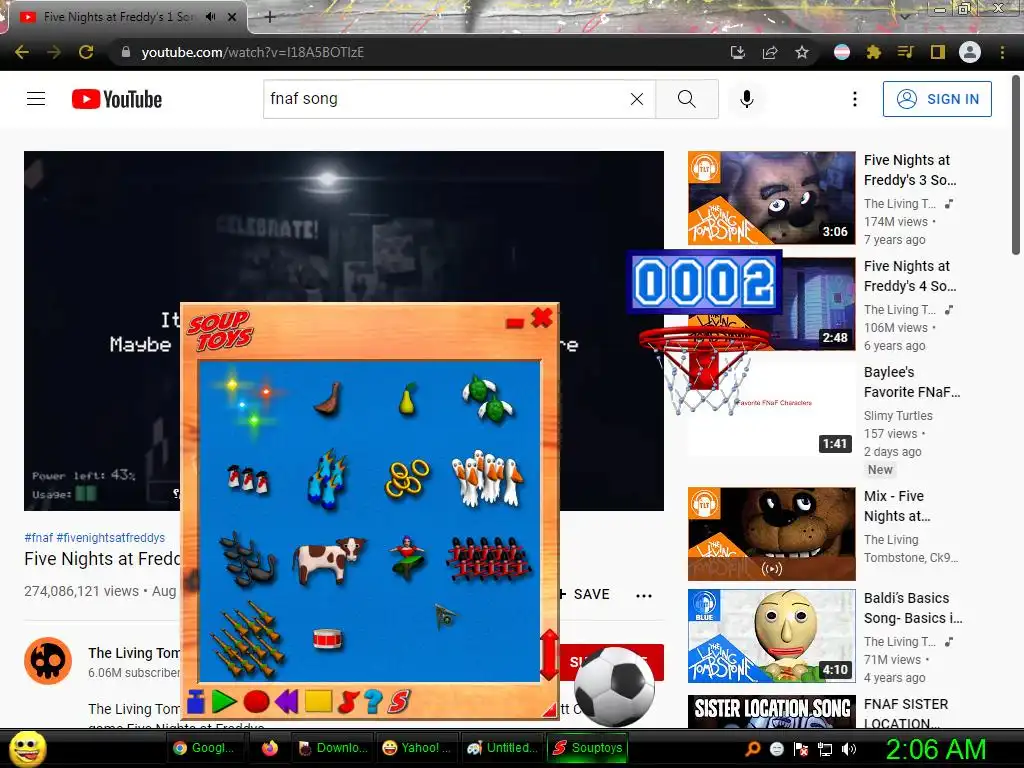Pick the white geese toy
This screenshot has height=768, width=1024.
pyautogui.click(x=487, y=478)
